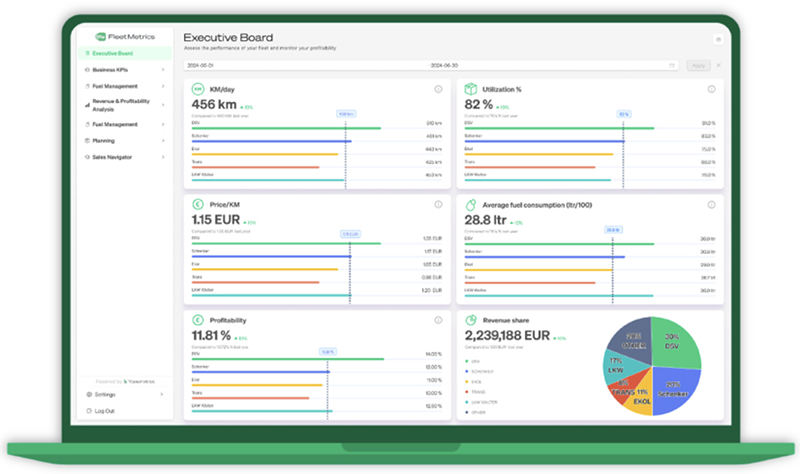Image resolution: width=800 pixels, height=474 pixels.
Task: Expand the Planning submenu arrow
Action: [x=164, y=141]
